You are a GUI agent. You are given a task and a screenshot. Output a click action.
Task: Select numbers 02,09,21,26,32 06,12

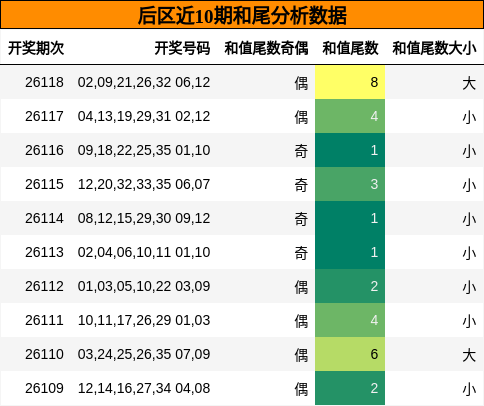[x=144, y=82]
